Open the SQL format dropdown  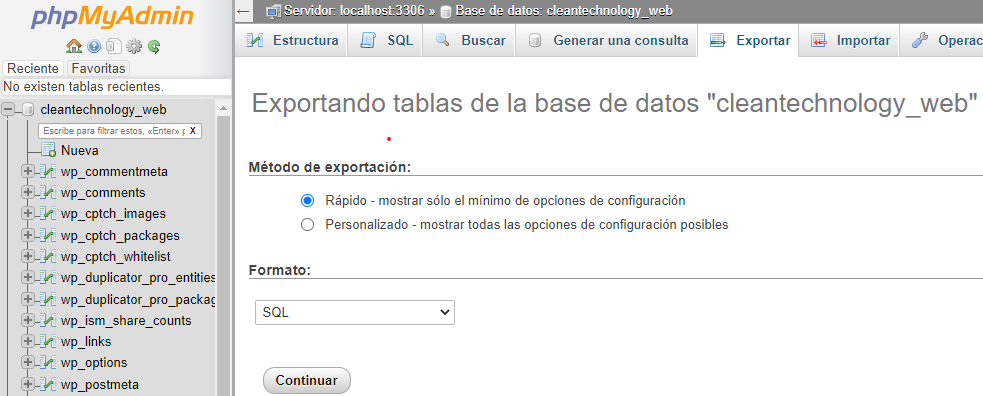[355, 312]
